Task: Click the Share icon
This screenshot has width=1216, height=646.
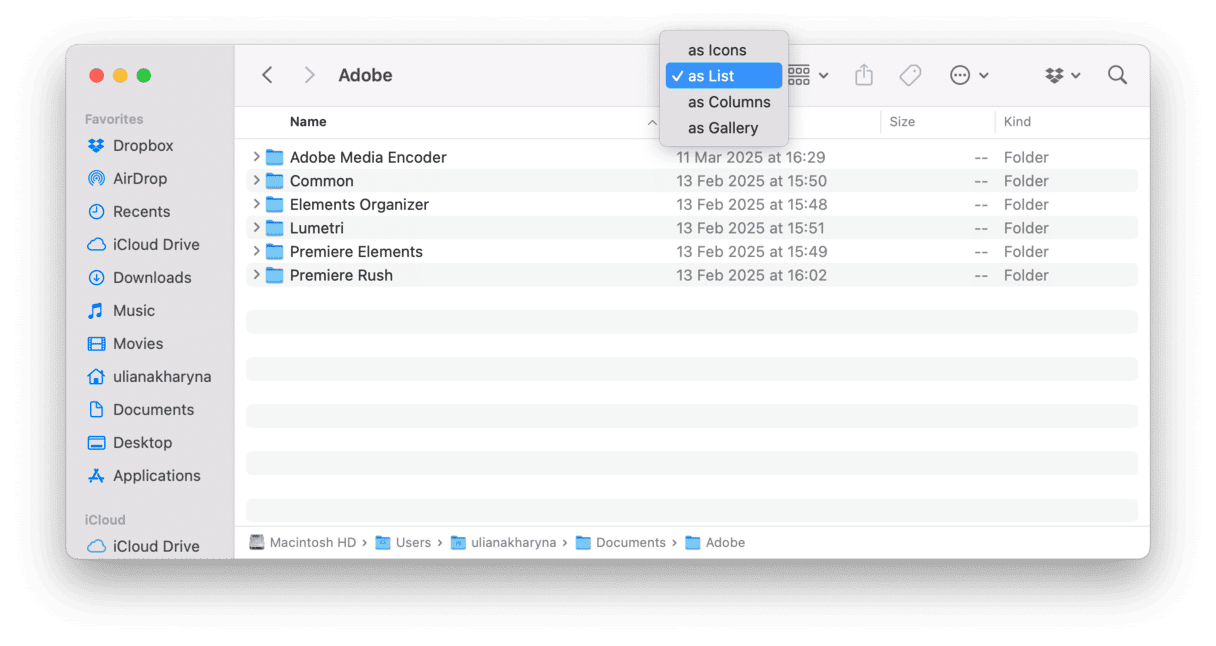Action: 864,75
